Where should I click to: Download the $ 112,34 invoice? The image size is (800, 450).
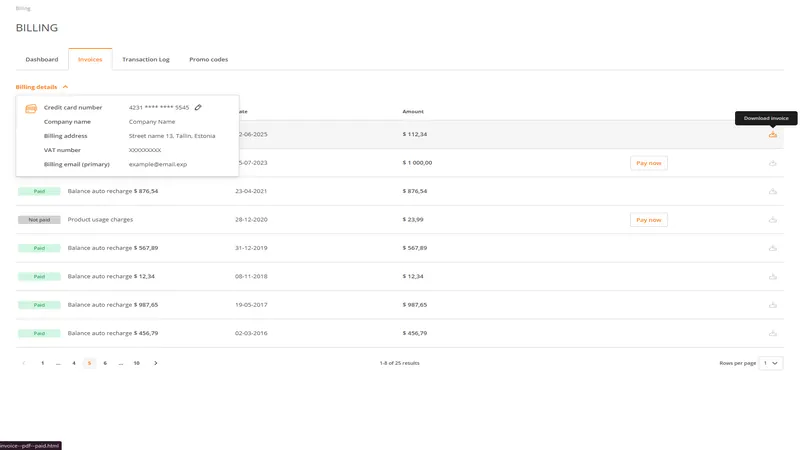pyautogui.click(x=772, y=134)
